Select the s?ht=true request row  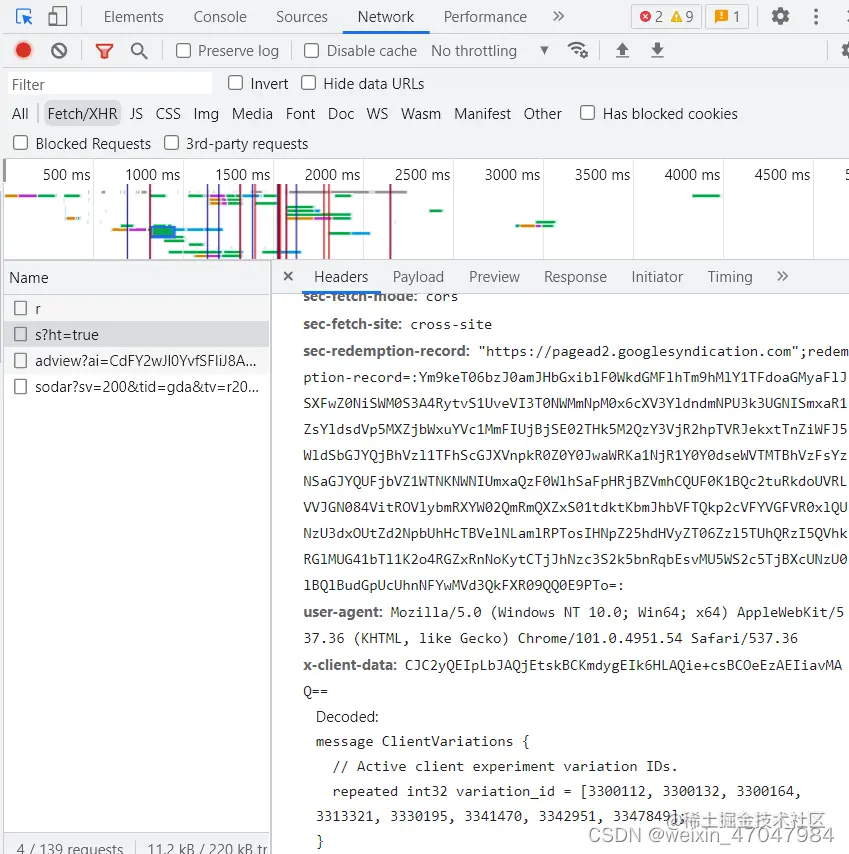[x=137, y=334]
